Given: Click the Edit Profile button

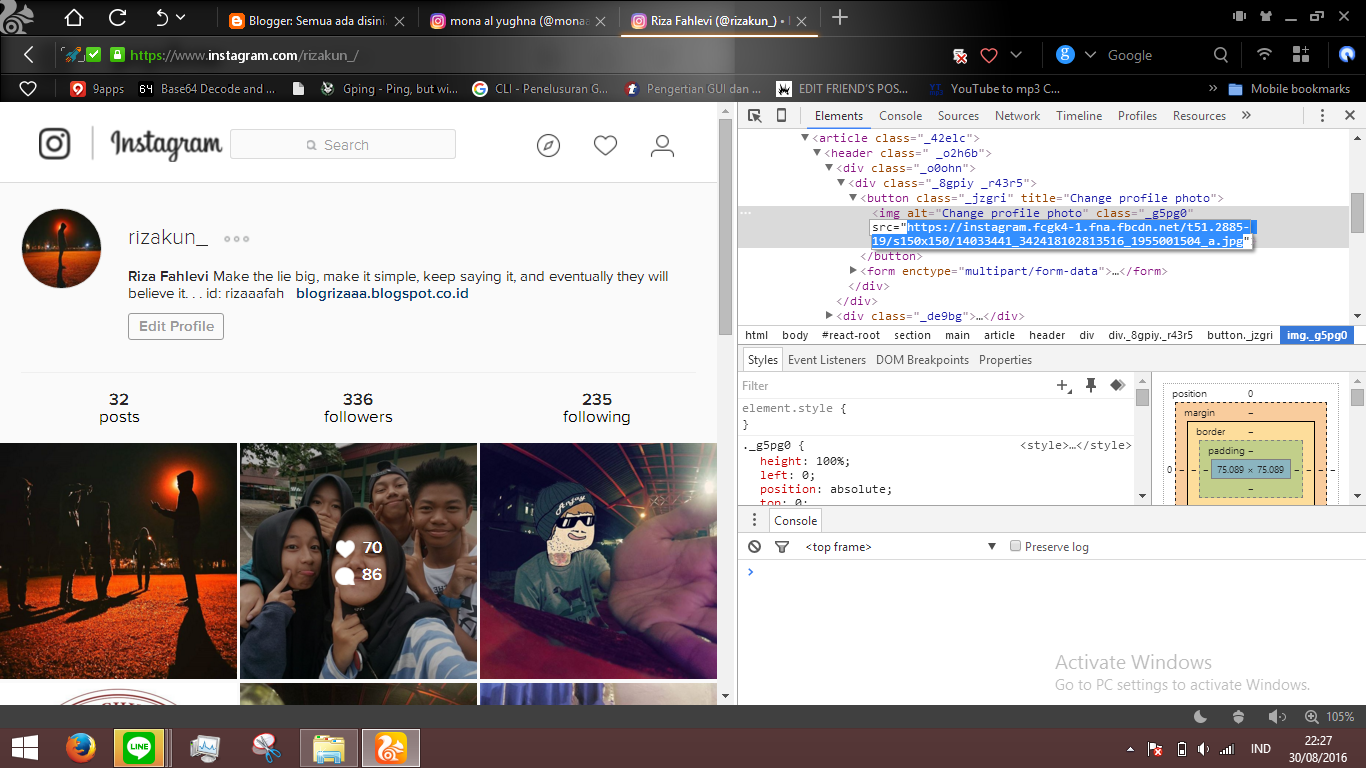Looking at the screenshot, I should point(176,326).
